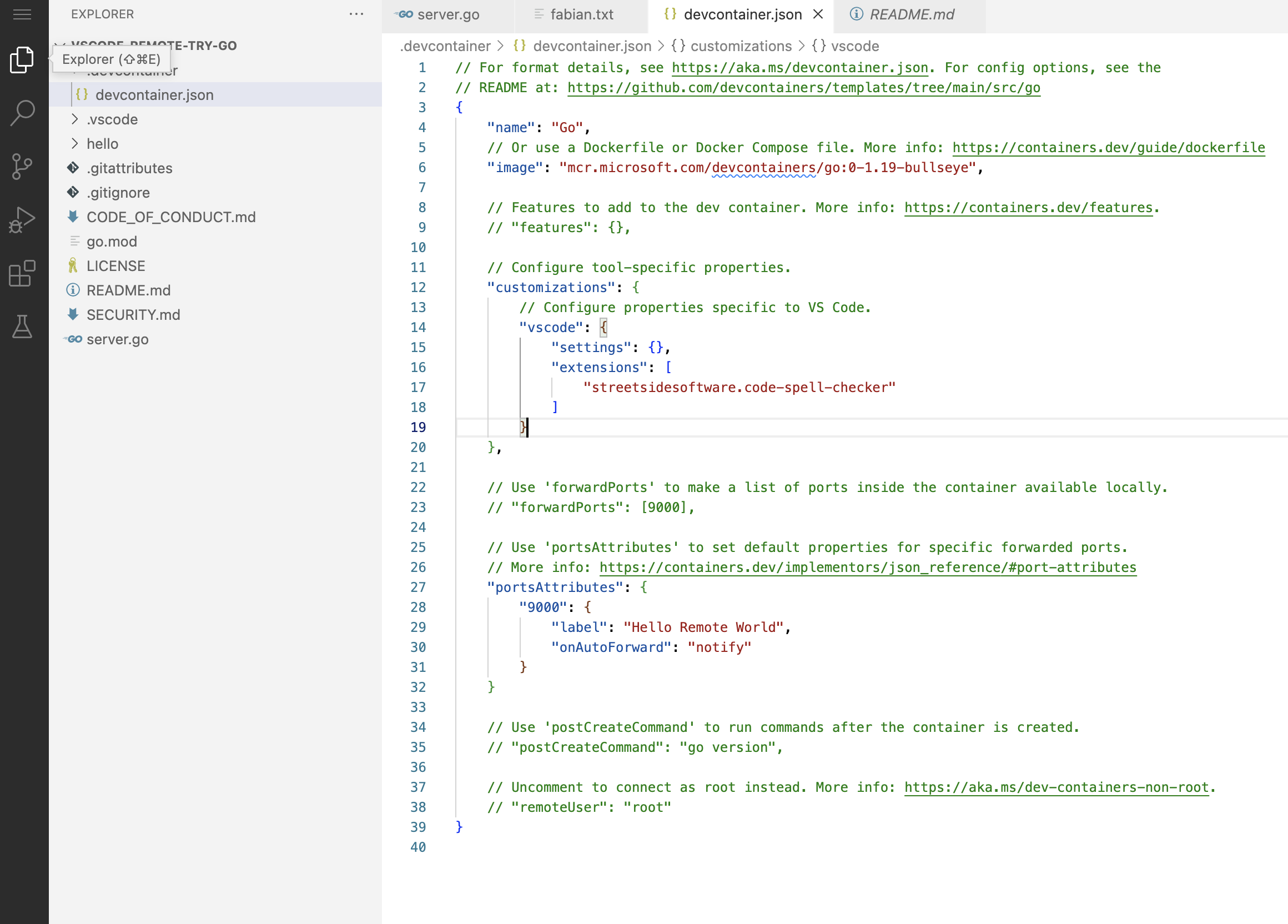Close the devcontainer.json tab

point(818,14)
